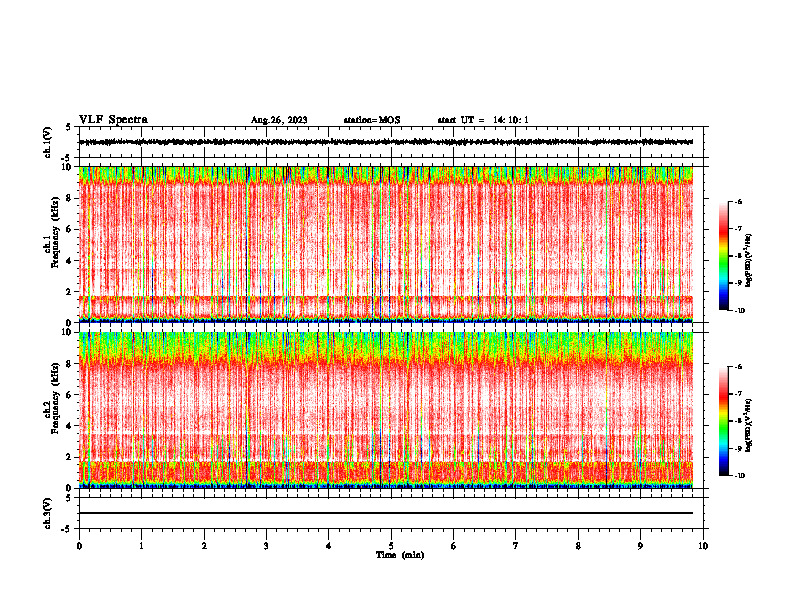The width and height of the screenshot is (792, 612).
Task: Click time axis tick label "5"
Action: [x=391, y=546]
